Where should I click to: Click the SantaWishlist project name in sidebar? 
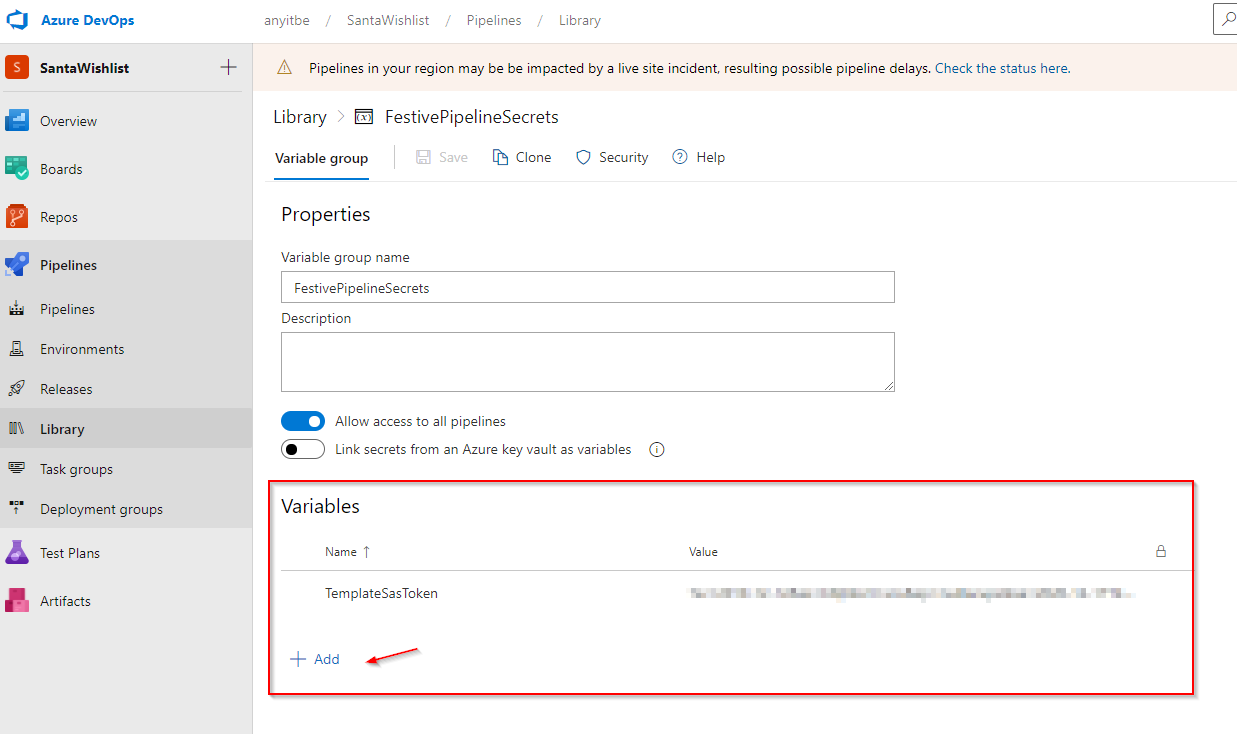85,68
